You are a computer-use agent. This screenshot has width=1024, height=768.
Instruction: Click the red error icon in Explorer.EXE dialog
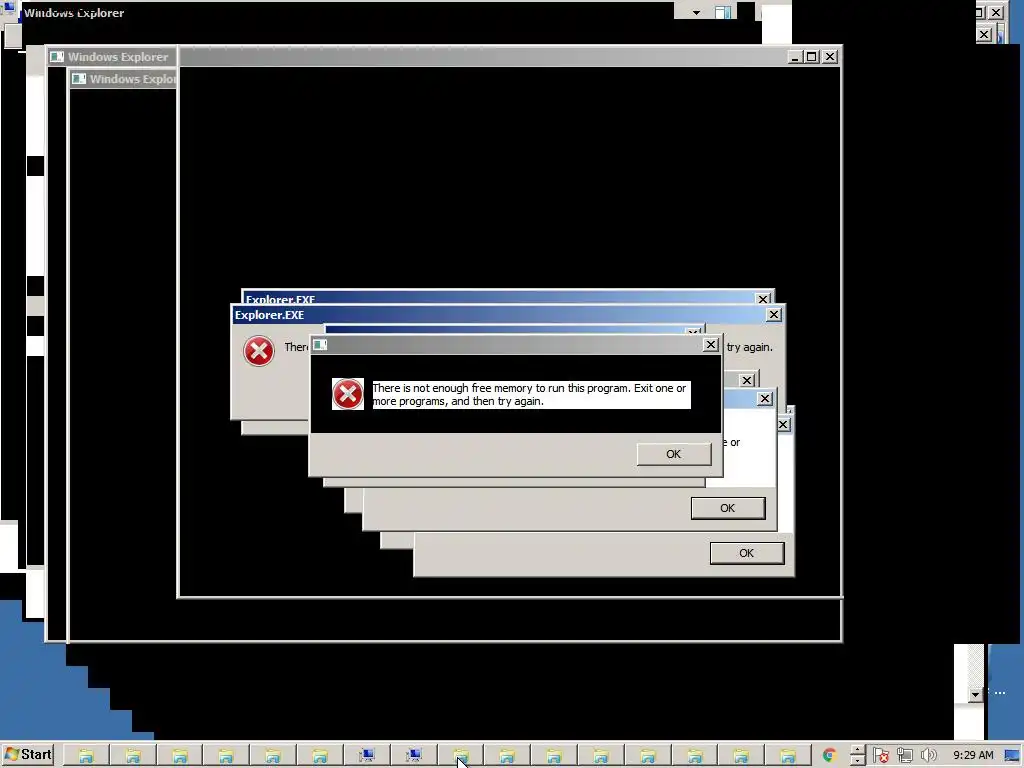click(x=259, y=351)
